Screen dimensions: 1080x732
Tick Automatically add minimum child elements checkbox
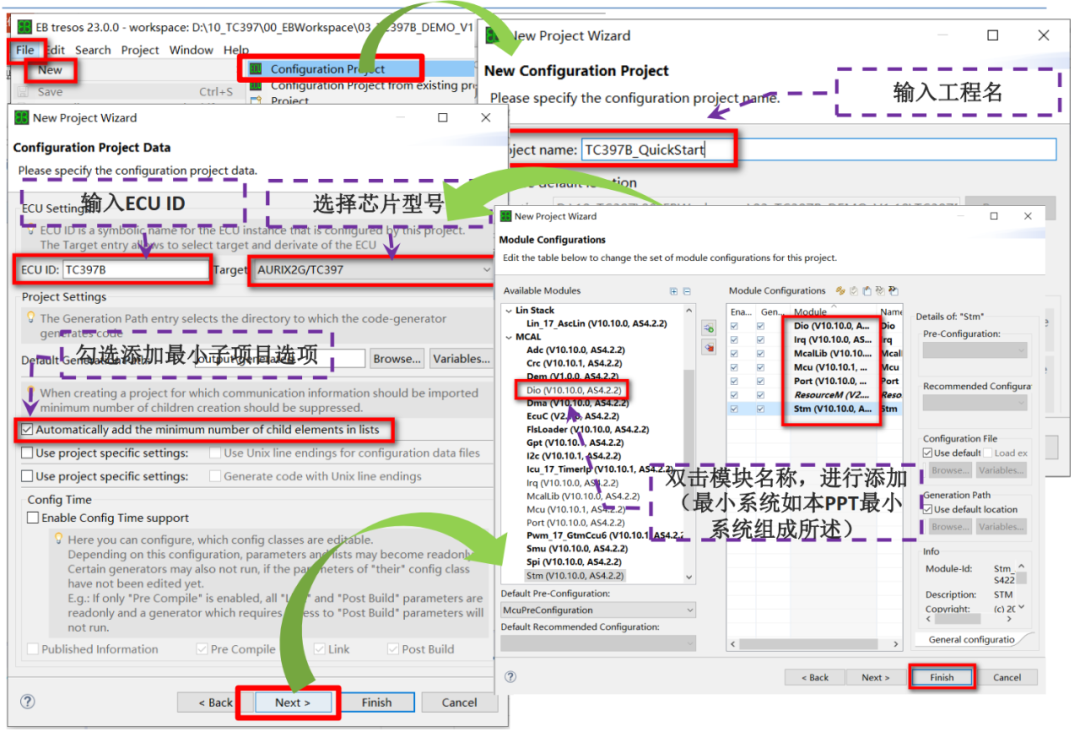click(x=27, y=430)
